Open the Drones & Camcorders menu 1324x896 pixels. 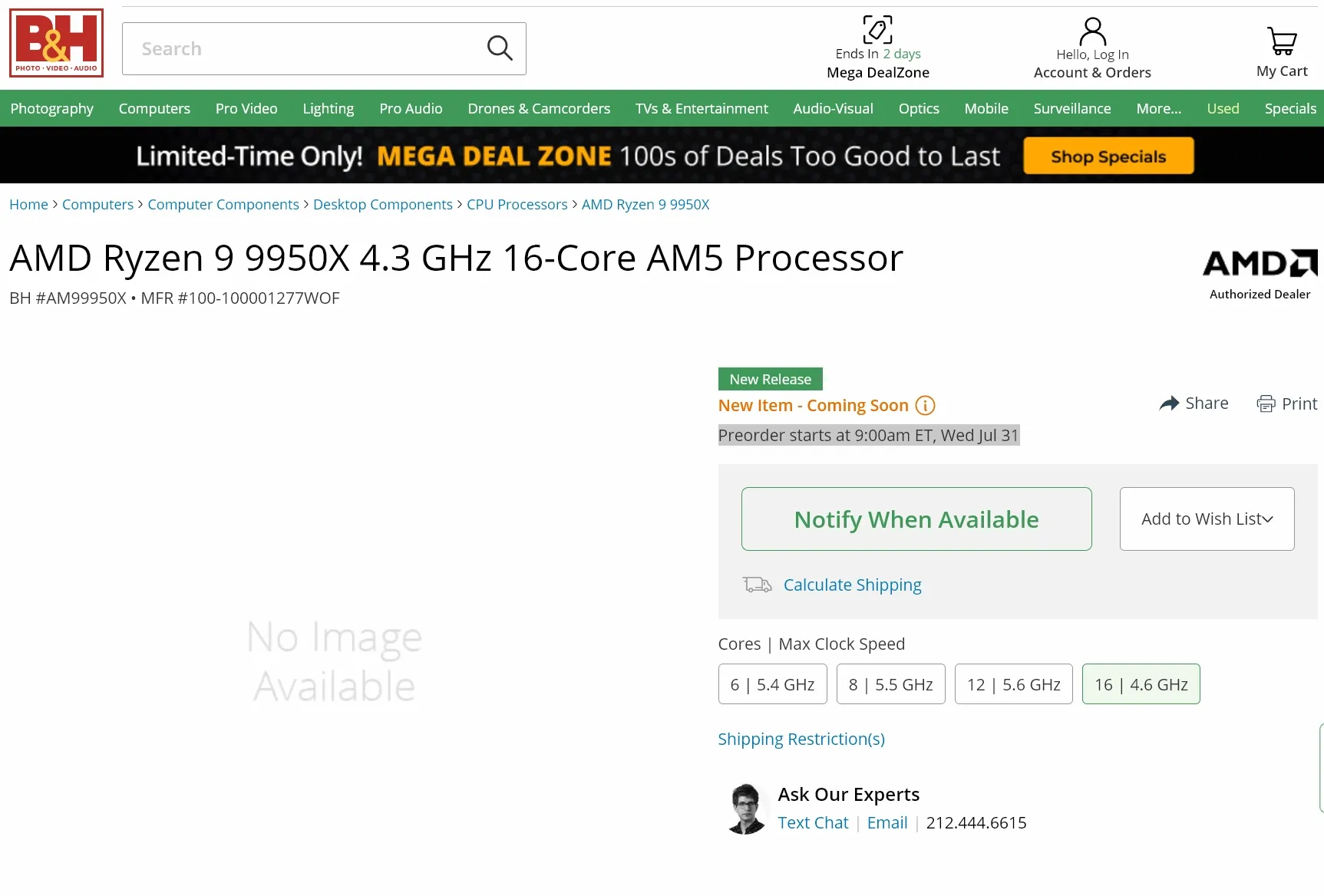[x=539, y=108]
